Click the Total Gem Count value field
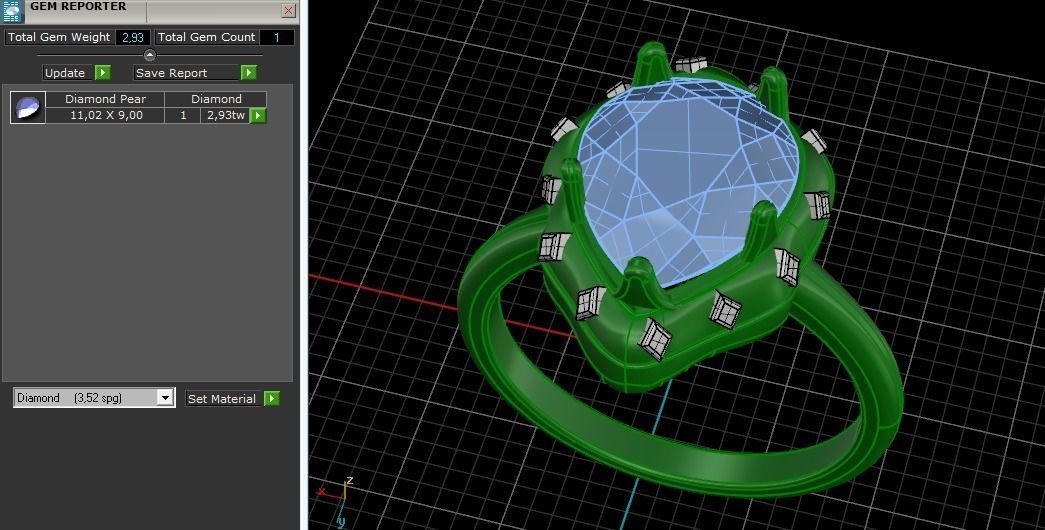Screen dimensions: 1045x530 pos(276,37)
